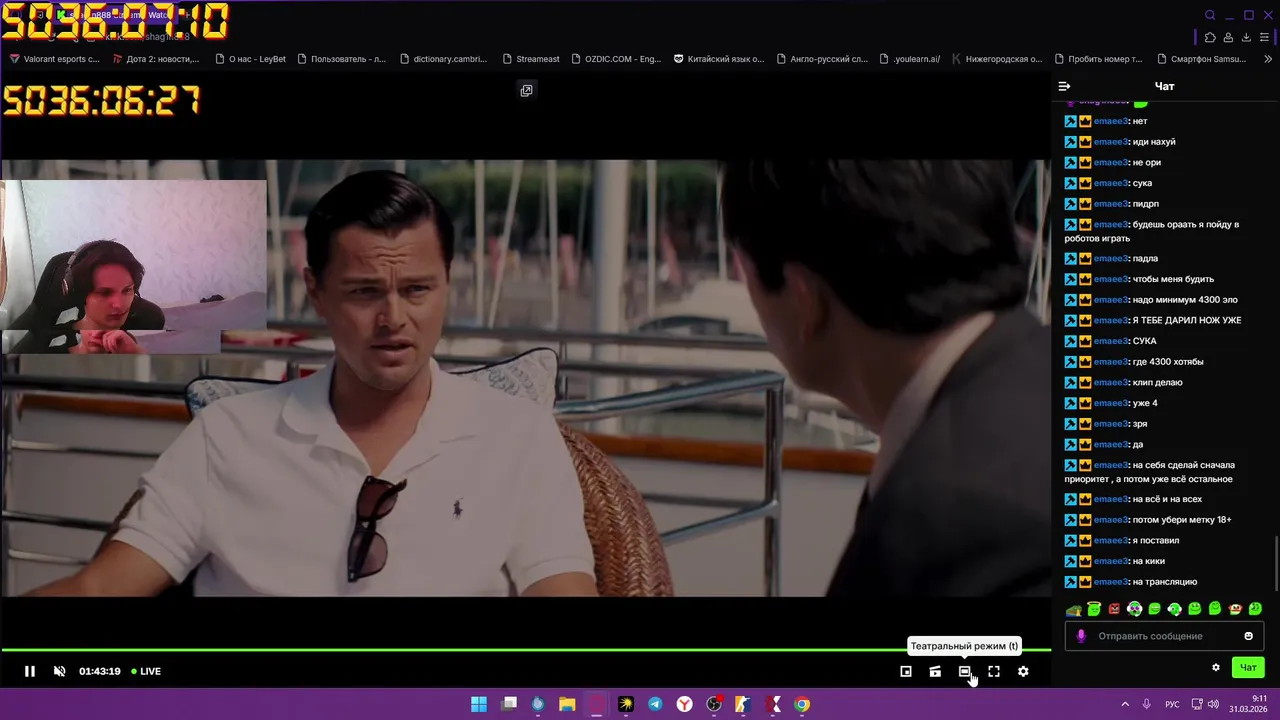Expand hidden bookmarks chevron

[x=1268, y=59]
